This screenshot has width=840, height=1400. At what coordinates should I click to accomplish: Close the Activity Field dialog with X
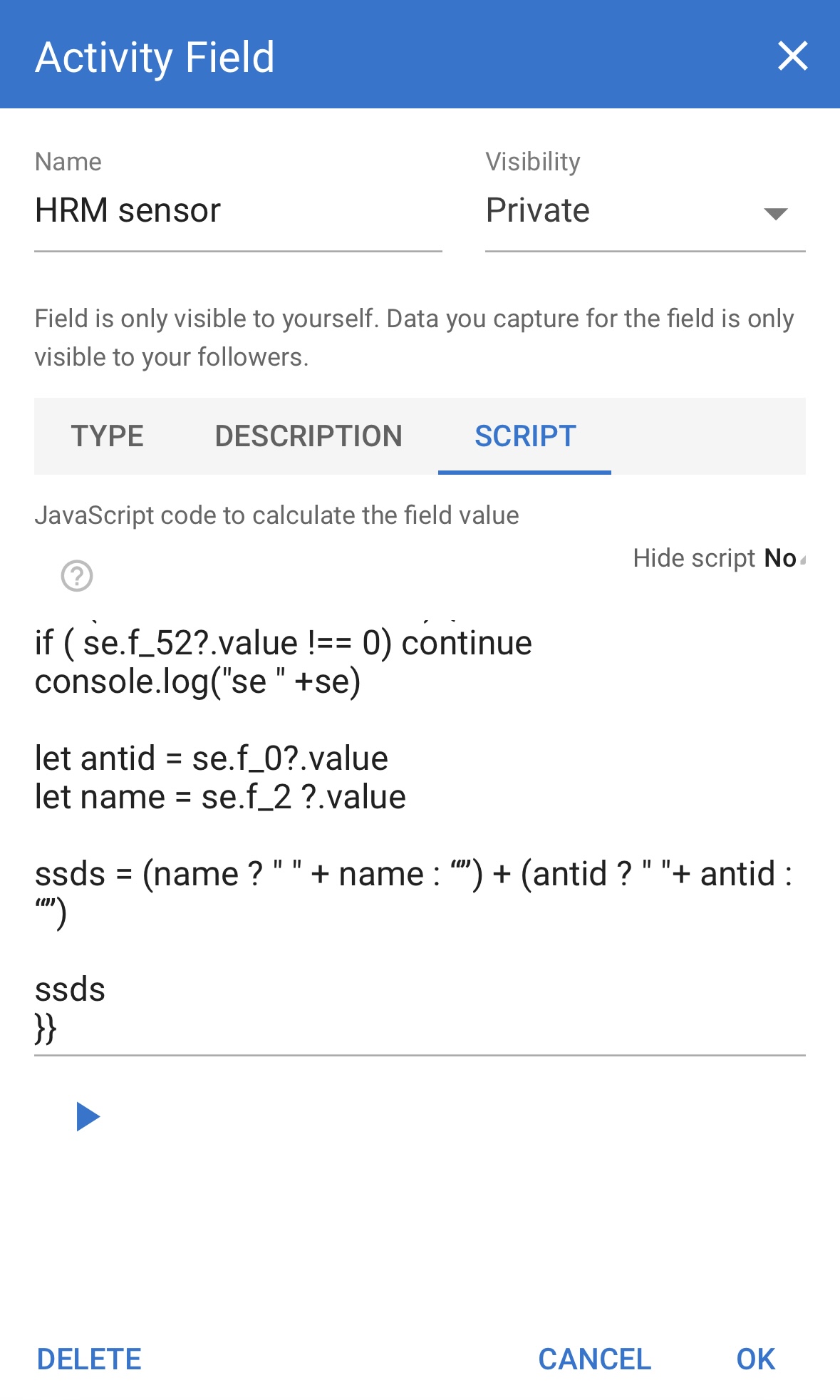[792, 56]
